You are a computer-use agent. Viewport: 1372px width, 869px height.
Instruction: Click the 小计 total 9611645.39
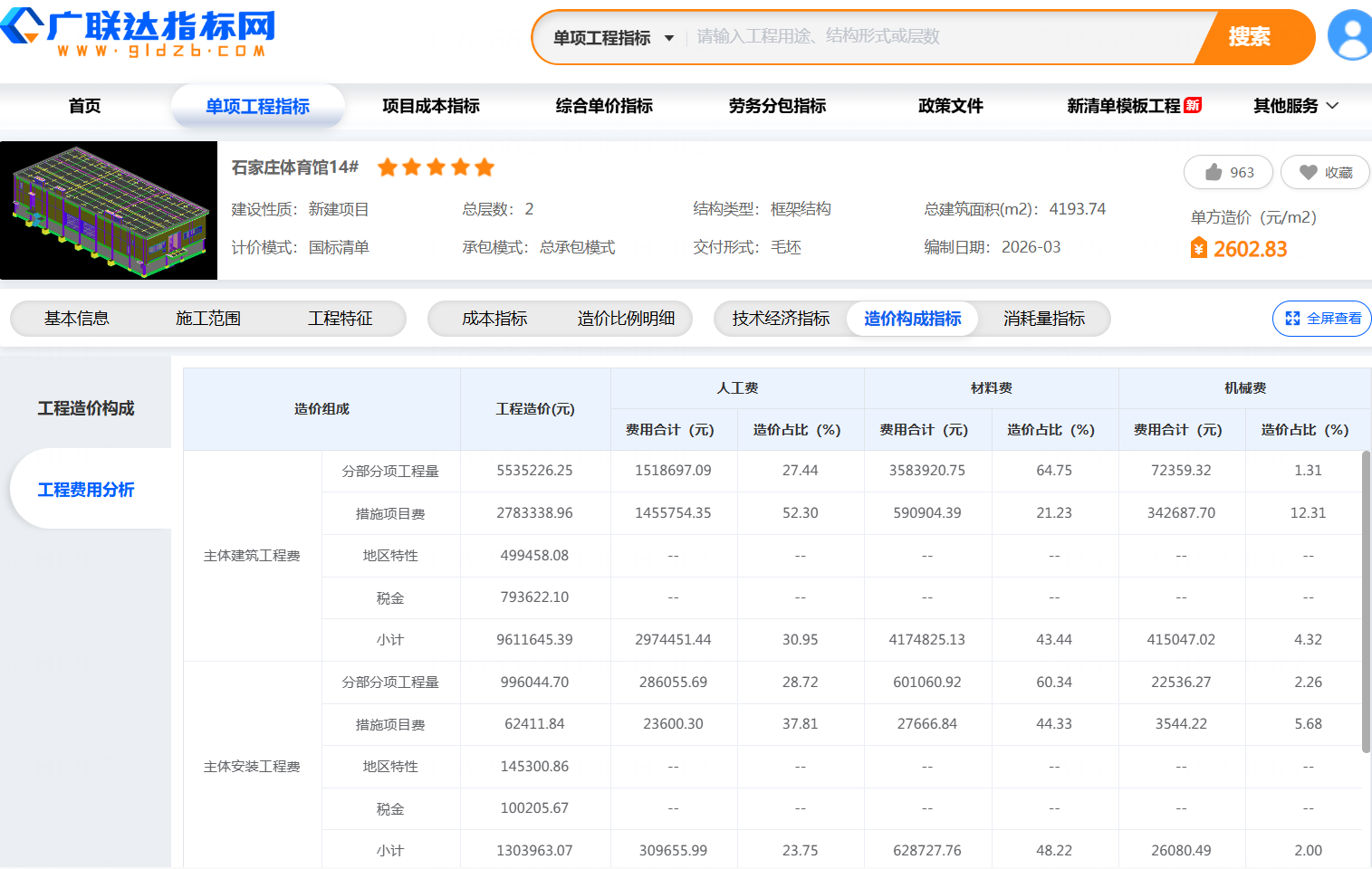point(535,640)
